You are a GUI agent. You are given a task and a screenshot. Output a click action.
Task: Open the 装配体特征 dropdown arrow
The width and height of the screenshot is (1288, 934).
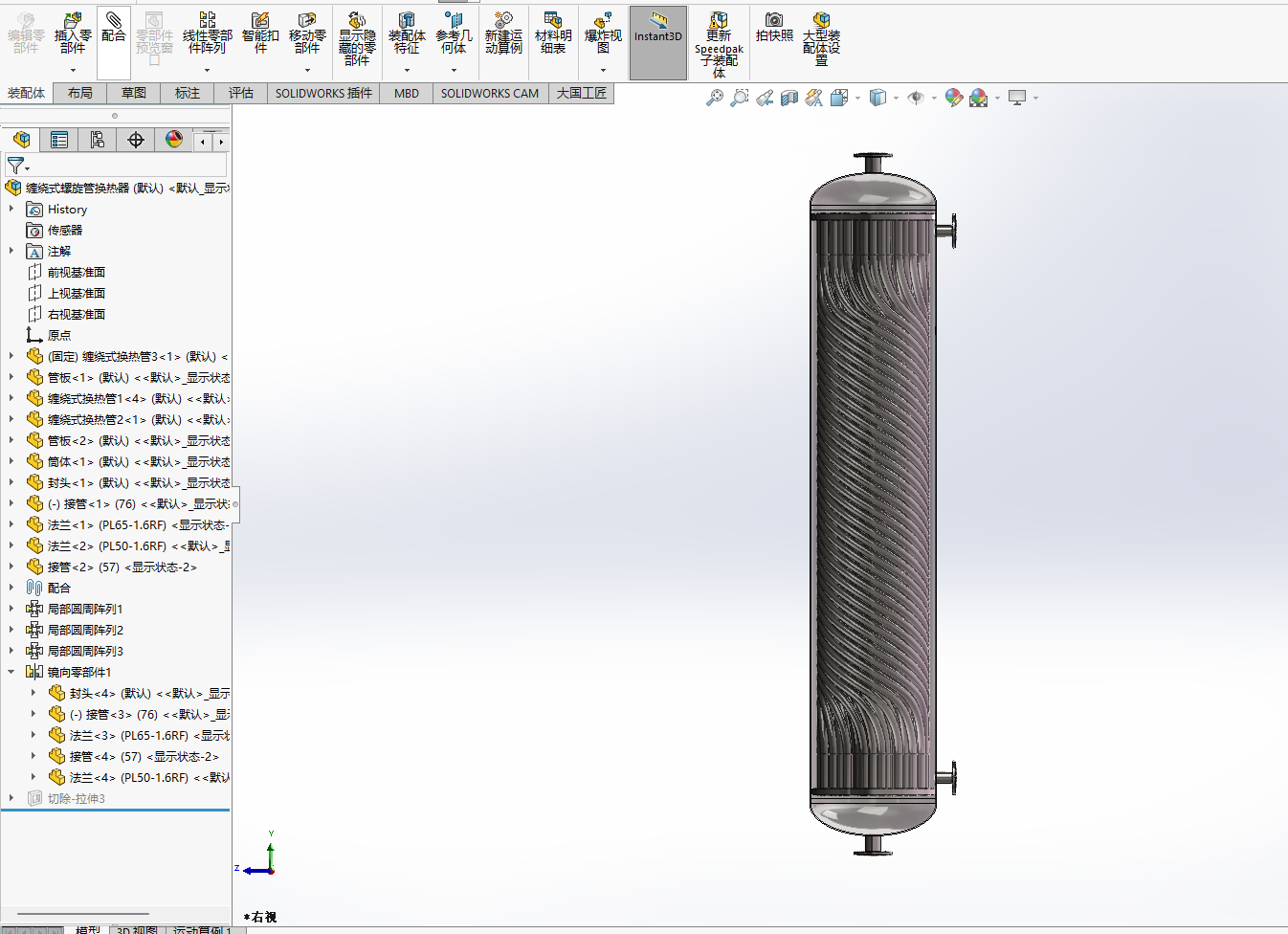(x=407, y=70)
